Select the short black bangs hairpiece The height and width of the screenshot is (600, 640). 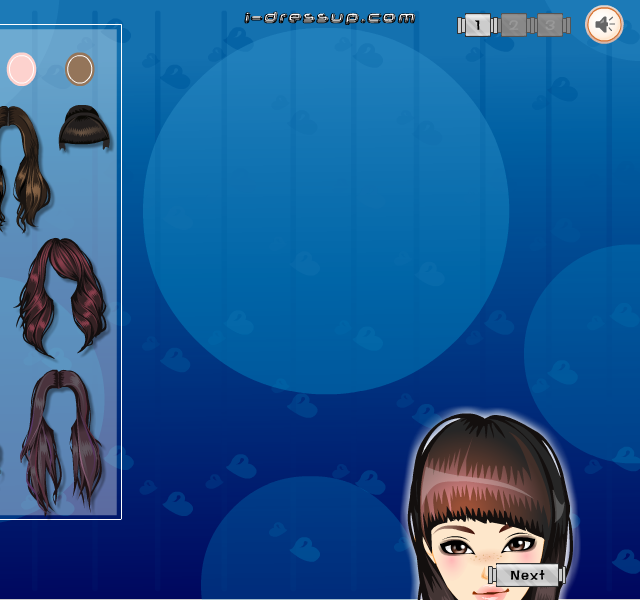pyautogui.click(x=84, y=127)
